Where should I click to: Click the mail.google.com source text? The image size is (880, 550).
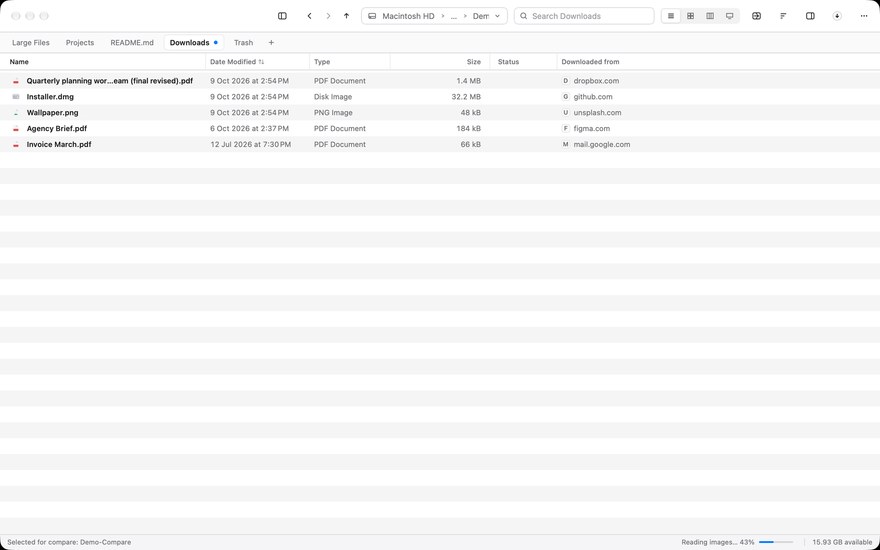602,144
